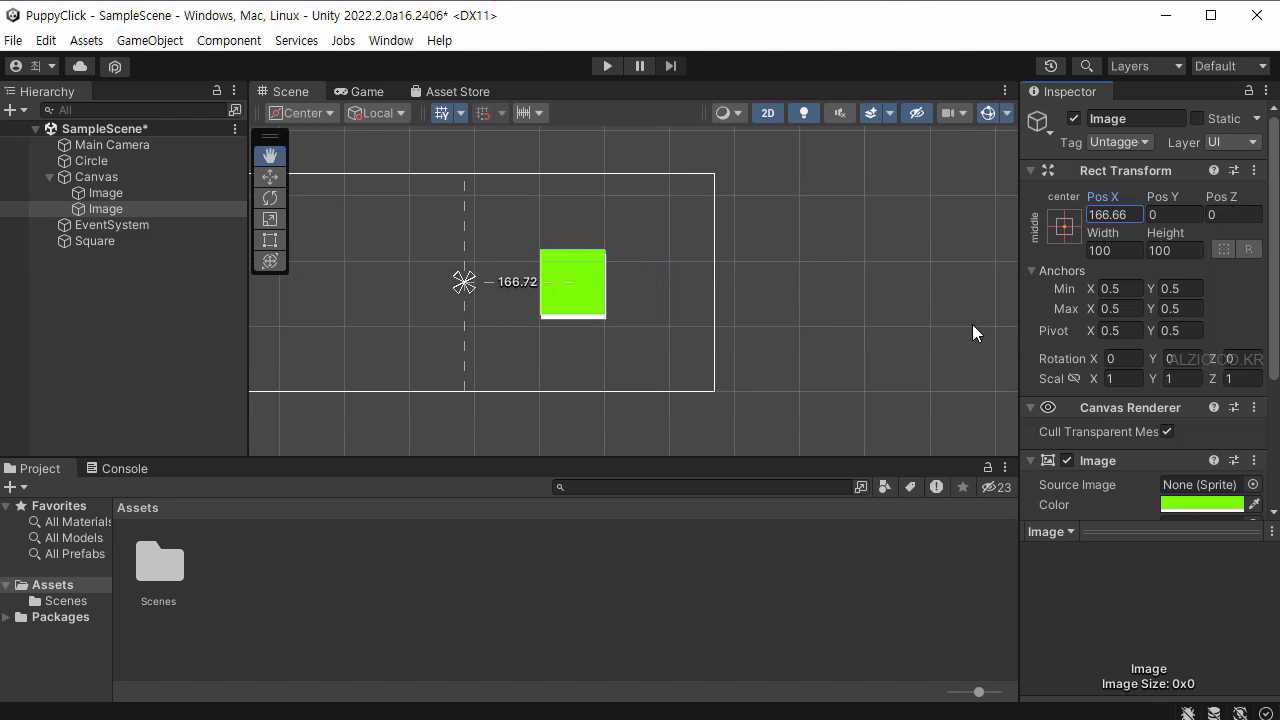
Task: Toggle constrained proportions scale link icon
Action: (x=1074, y=379)
